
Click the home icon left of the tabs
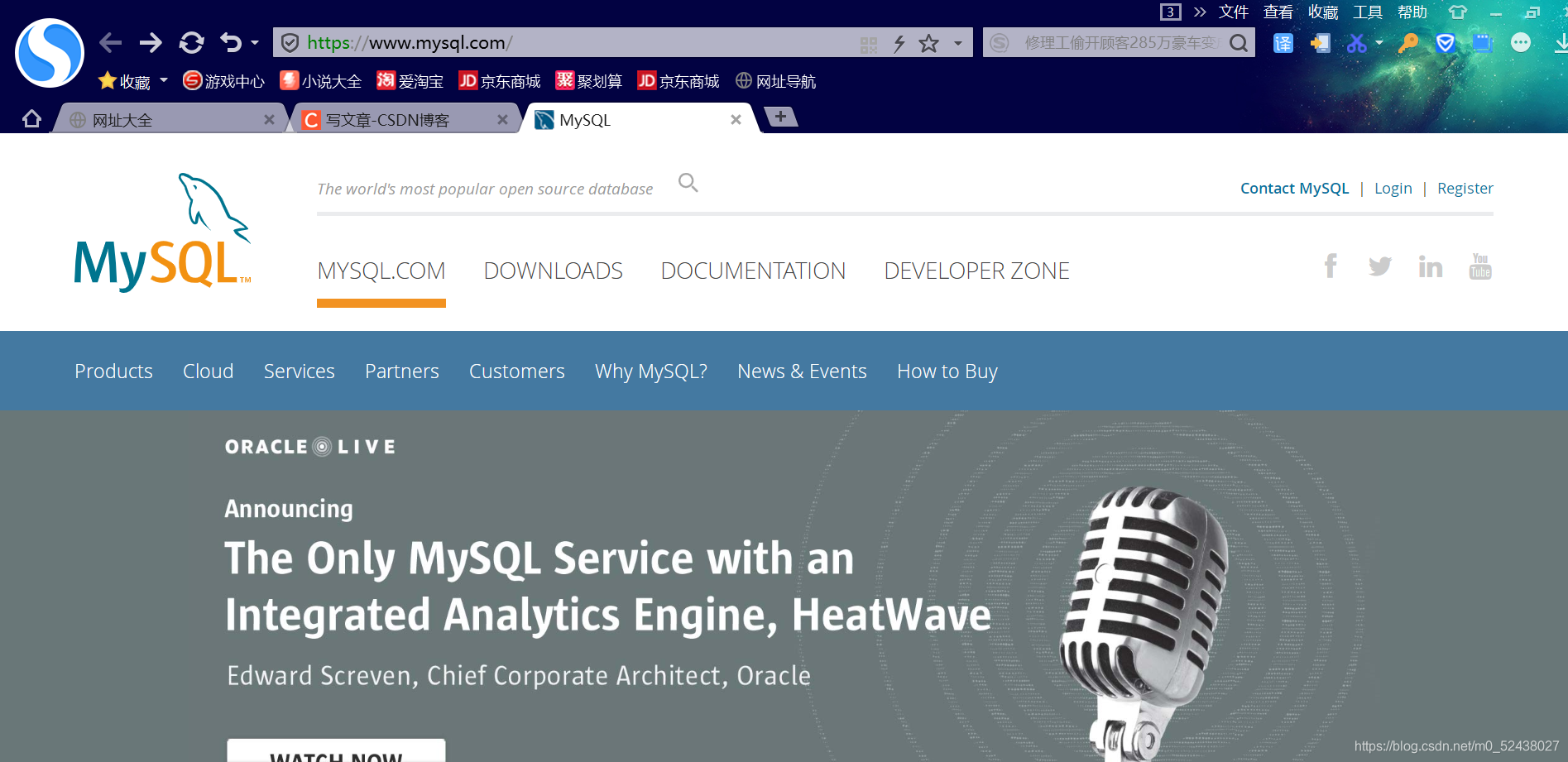31,119
